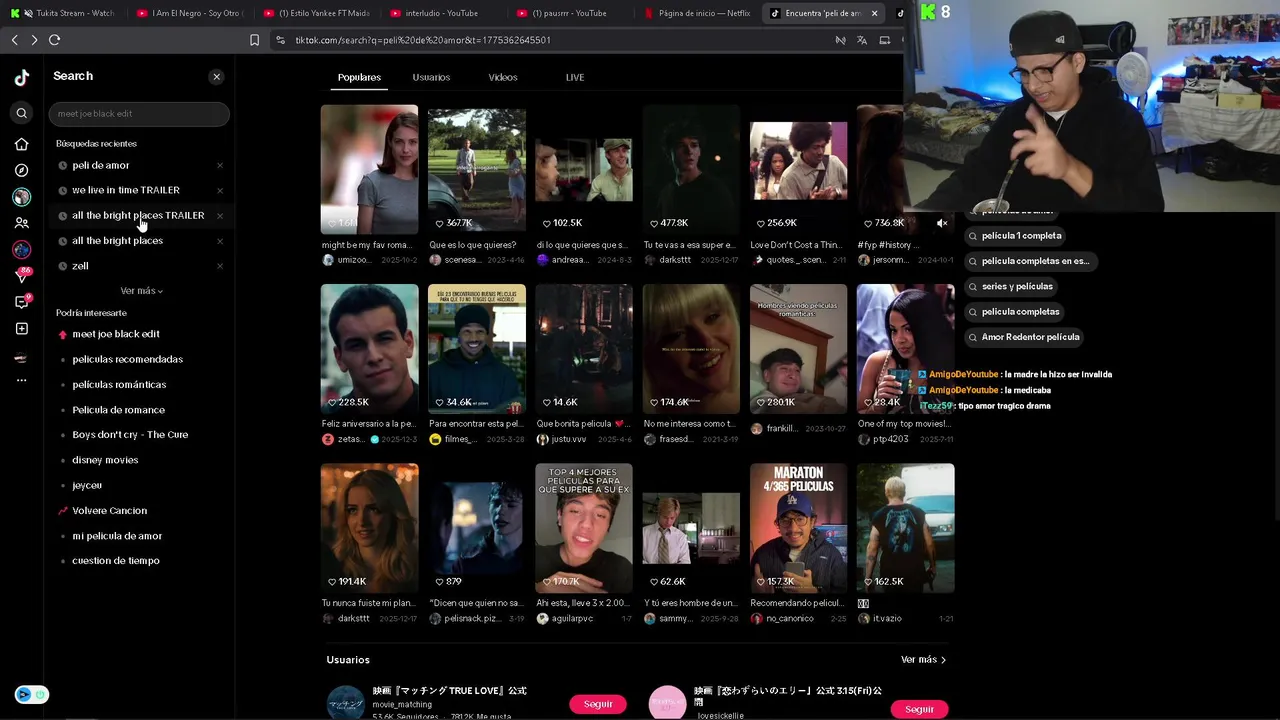
Task: Open Messages icon with notification badge
Action: click(22, 302)
